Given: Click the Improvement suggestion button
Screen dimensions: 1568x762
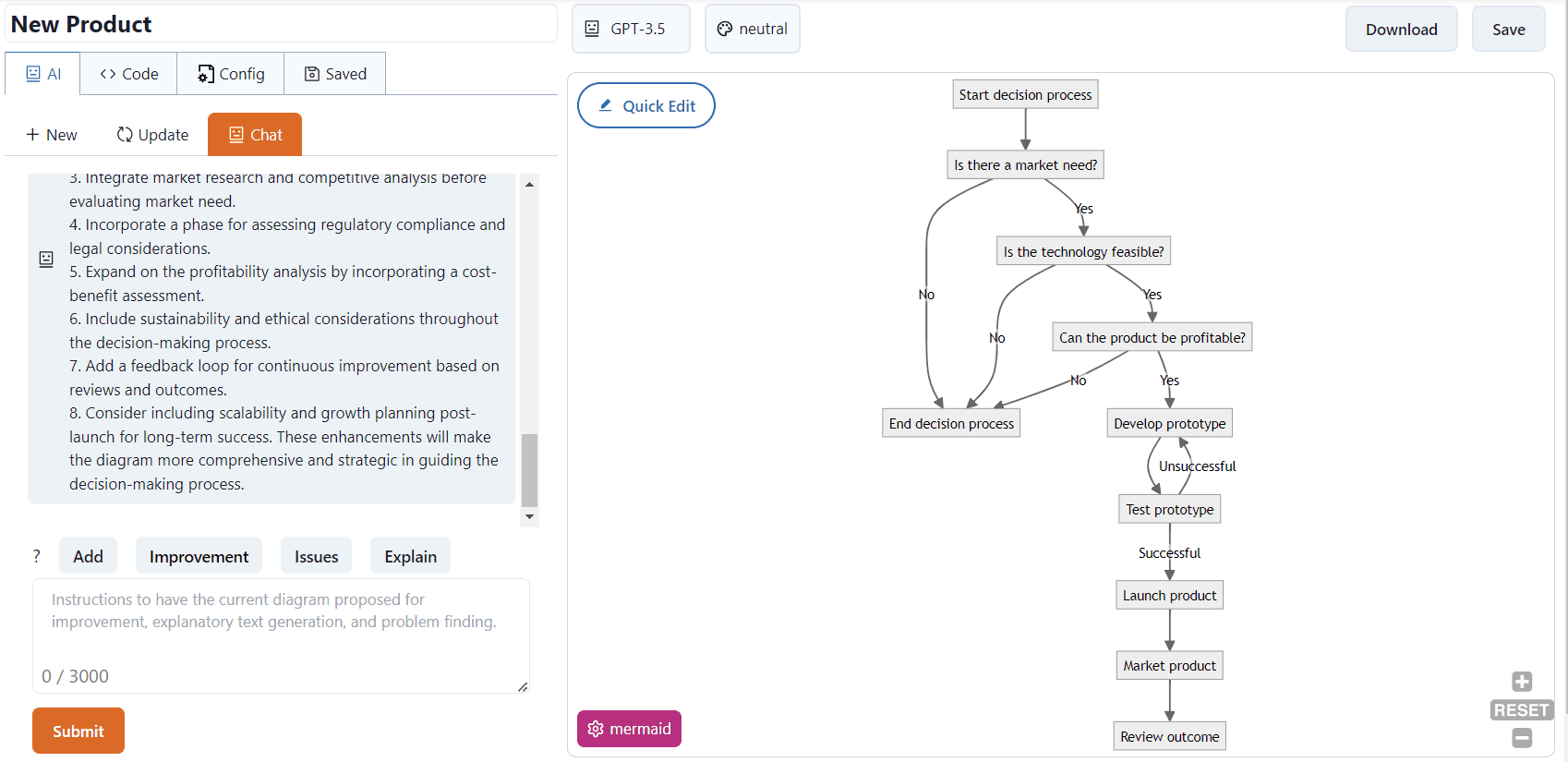Looking at the screenshot, I should click(198, 555).
